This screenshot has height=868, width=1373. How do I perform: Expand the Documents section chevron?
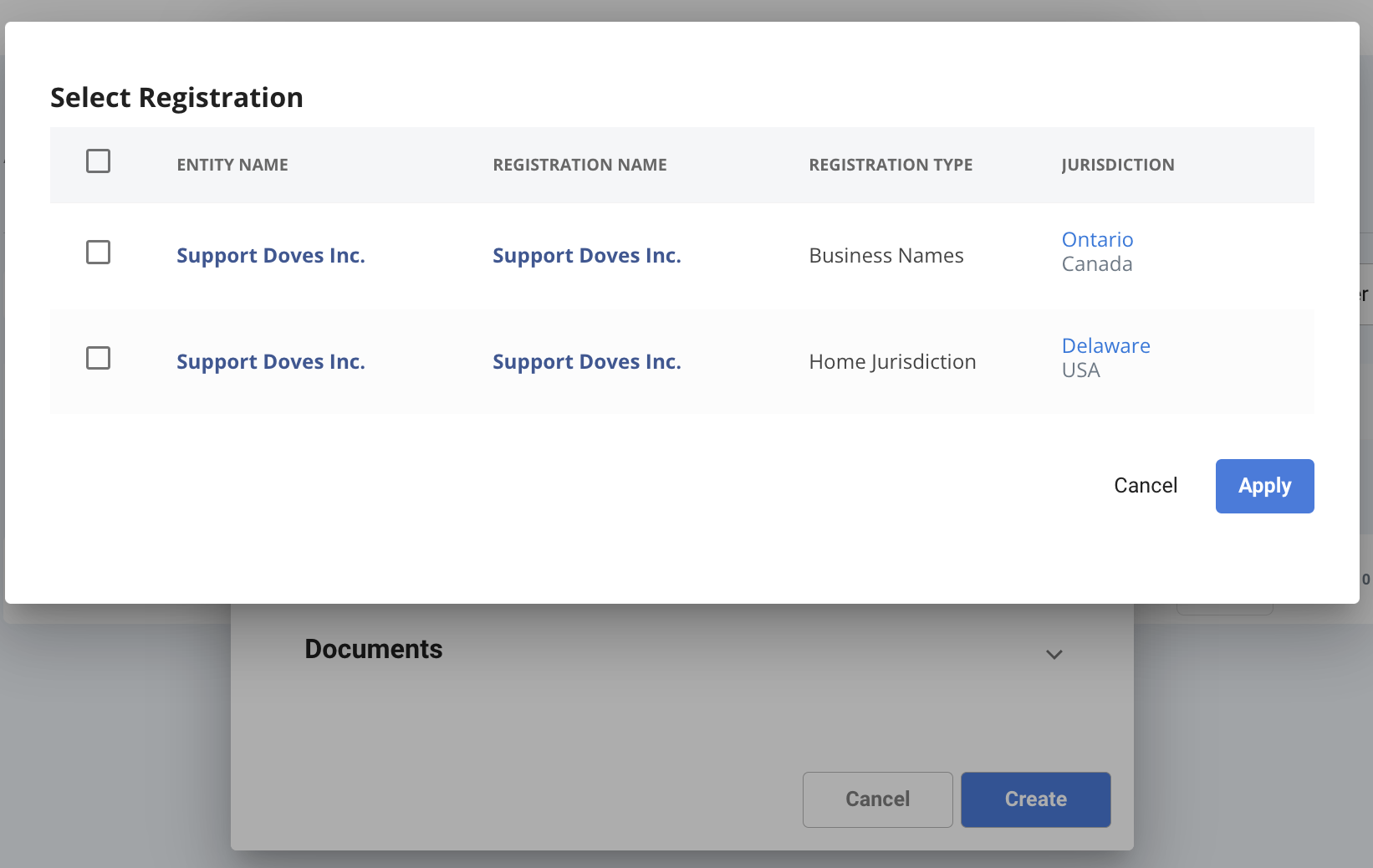1054,654
